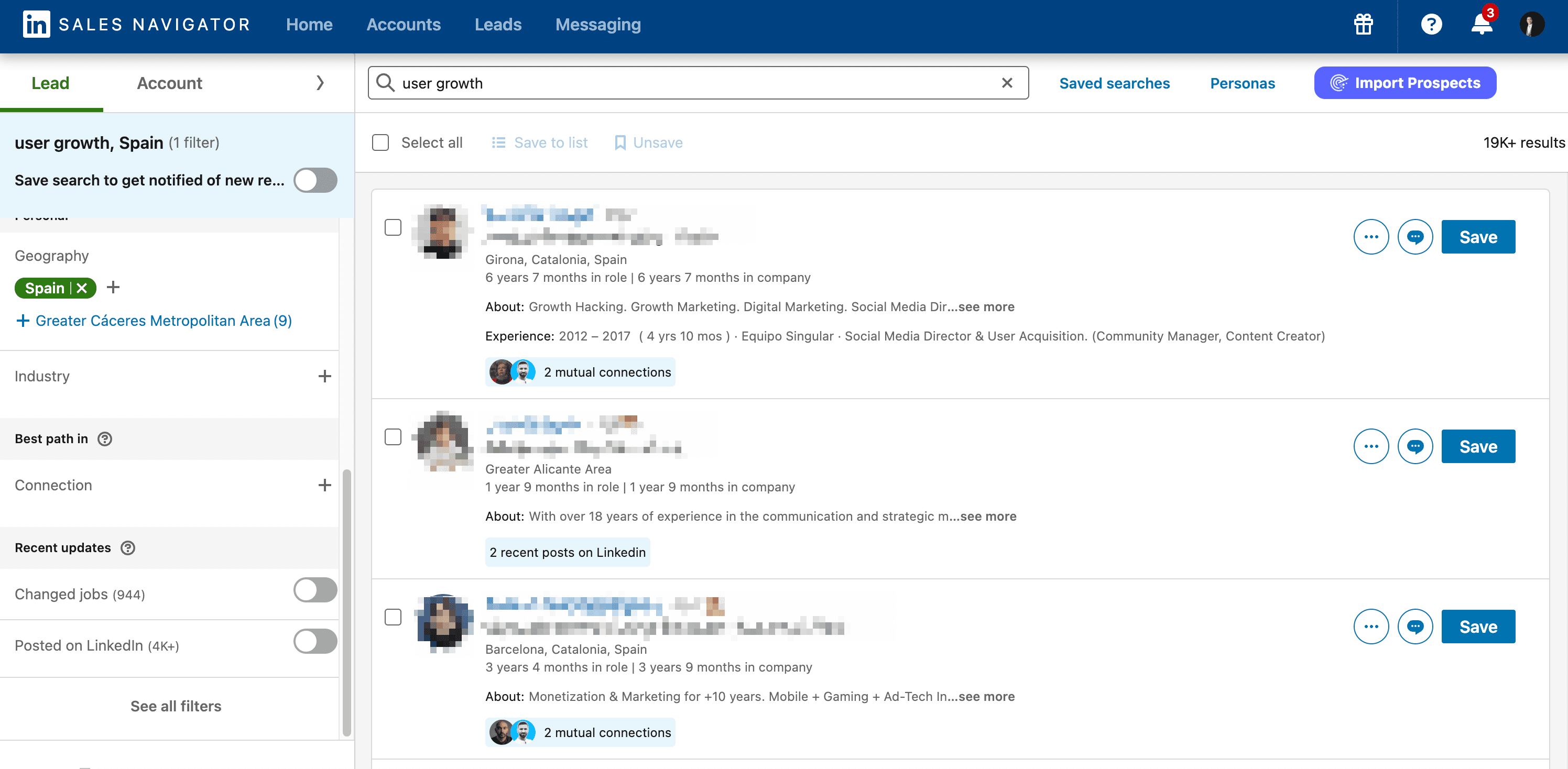Image resolution: width=1568 pixels, height=769 pixels.
Task: Message the Barcelona, Catalonia lead
Action: (1415, 627)
